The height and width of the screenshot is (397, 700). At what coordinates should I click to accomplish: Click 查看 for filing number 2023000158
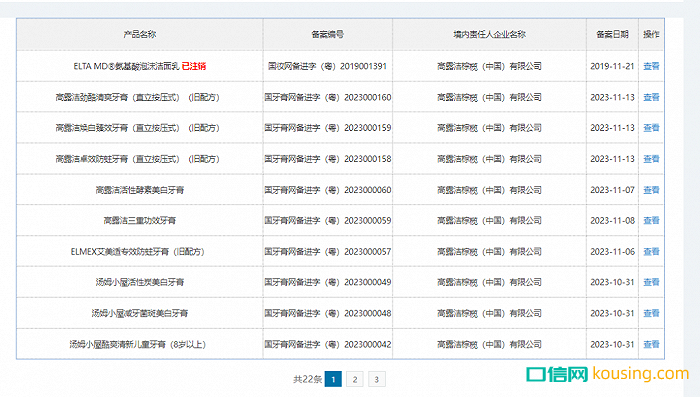click(x=651, y=159)
